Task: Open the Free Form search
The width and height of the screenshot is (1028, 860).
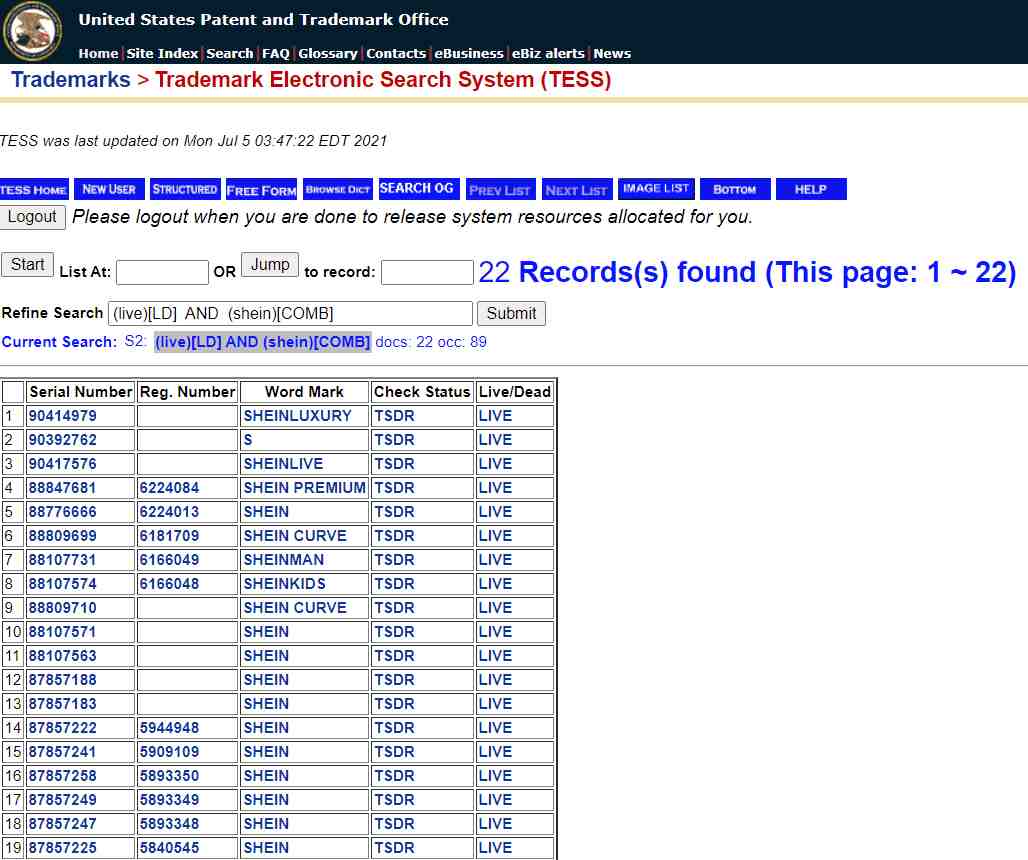Action: pos(262,189)
